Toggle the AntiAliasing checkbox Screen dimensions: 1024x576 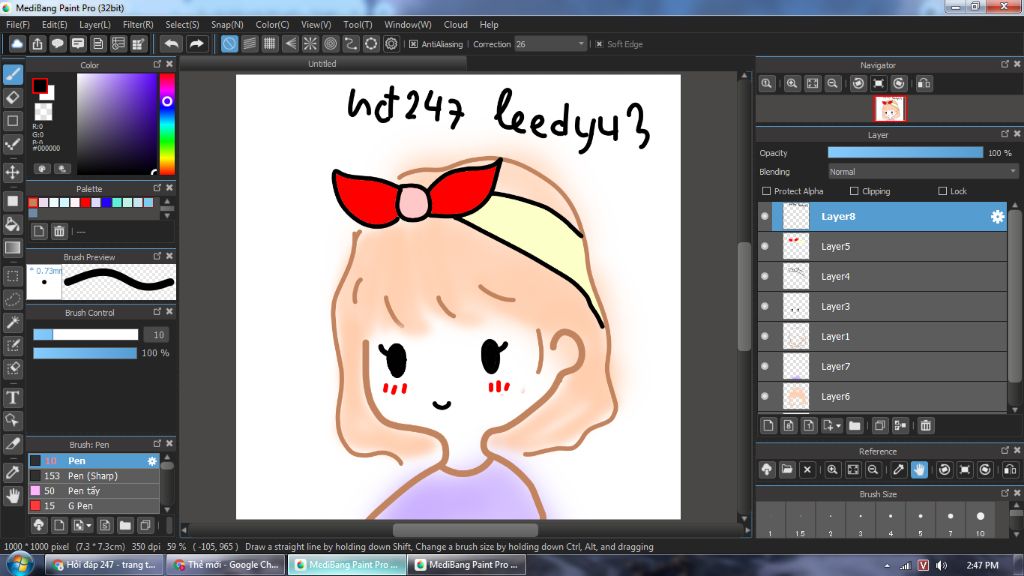coord(413,44)
